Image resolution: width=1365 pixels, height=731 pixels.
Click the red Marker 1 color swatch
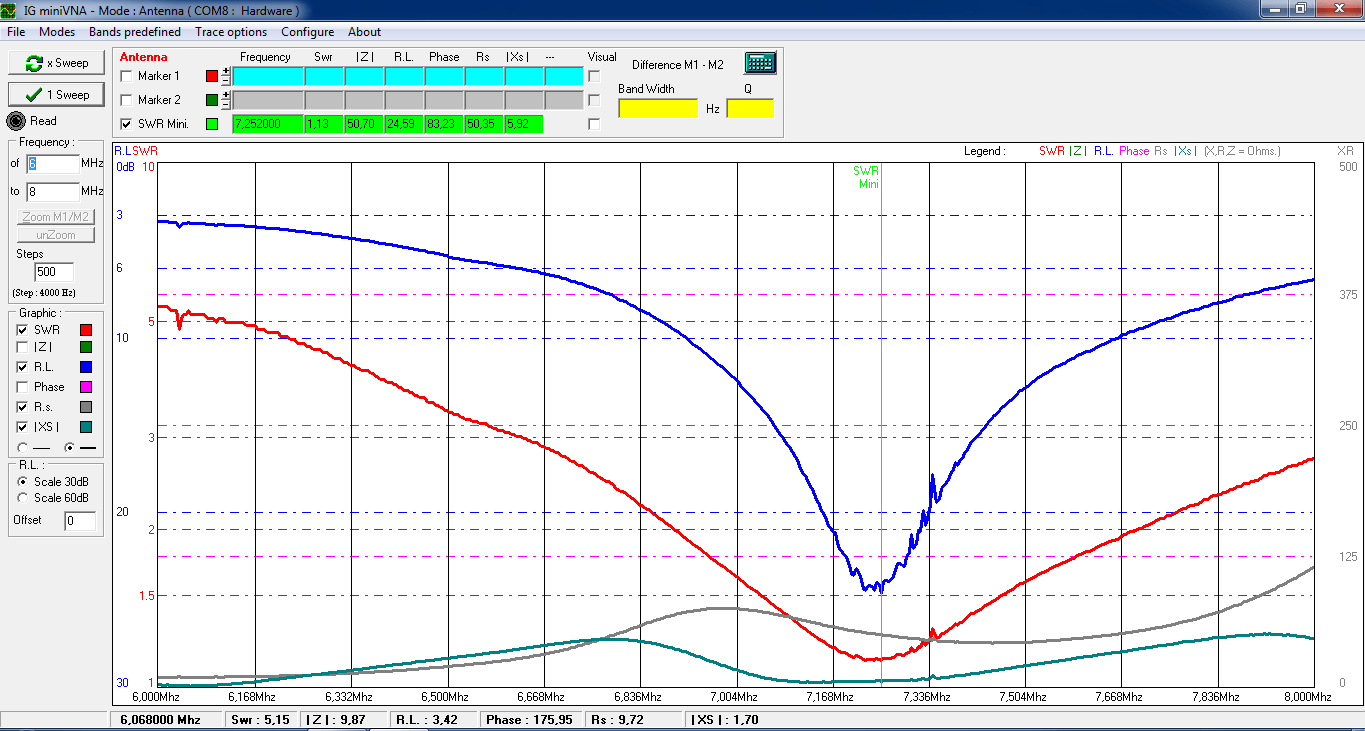click(211, 76)
